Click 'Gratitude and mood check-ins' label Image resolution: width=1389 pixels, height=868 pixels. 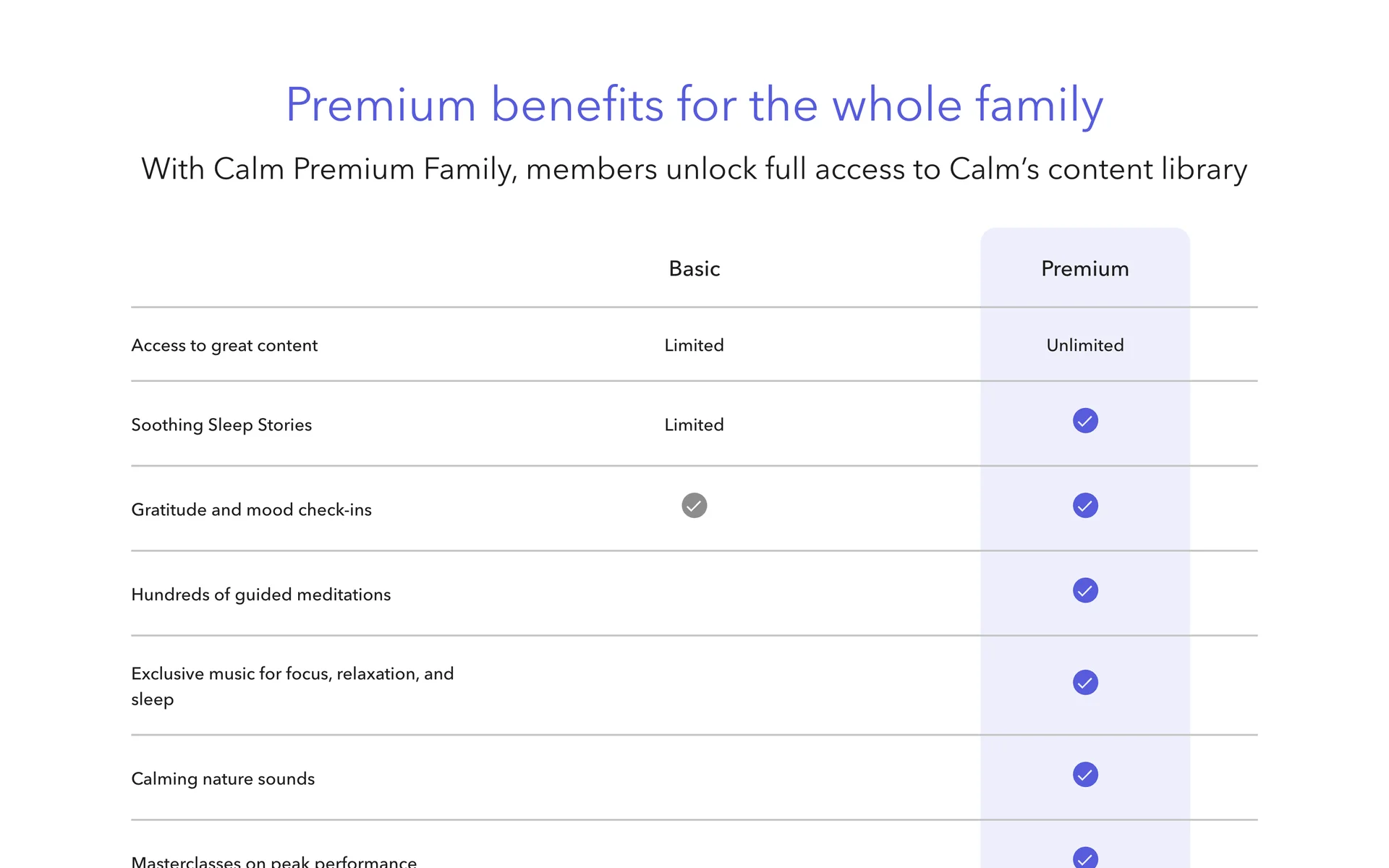tap(251, 510)
